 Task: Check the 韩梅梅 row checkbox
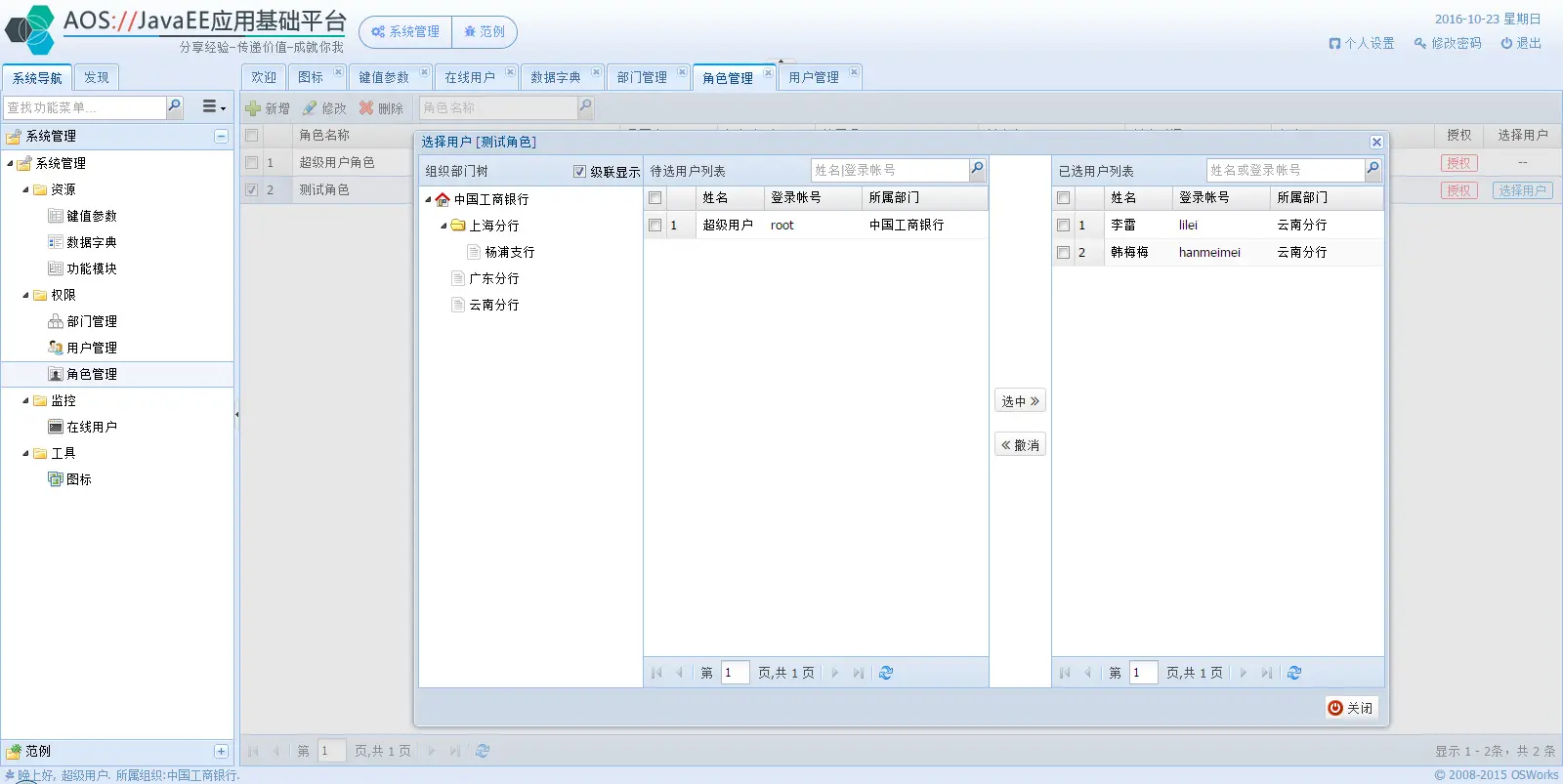click(1064, 253)
